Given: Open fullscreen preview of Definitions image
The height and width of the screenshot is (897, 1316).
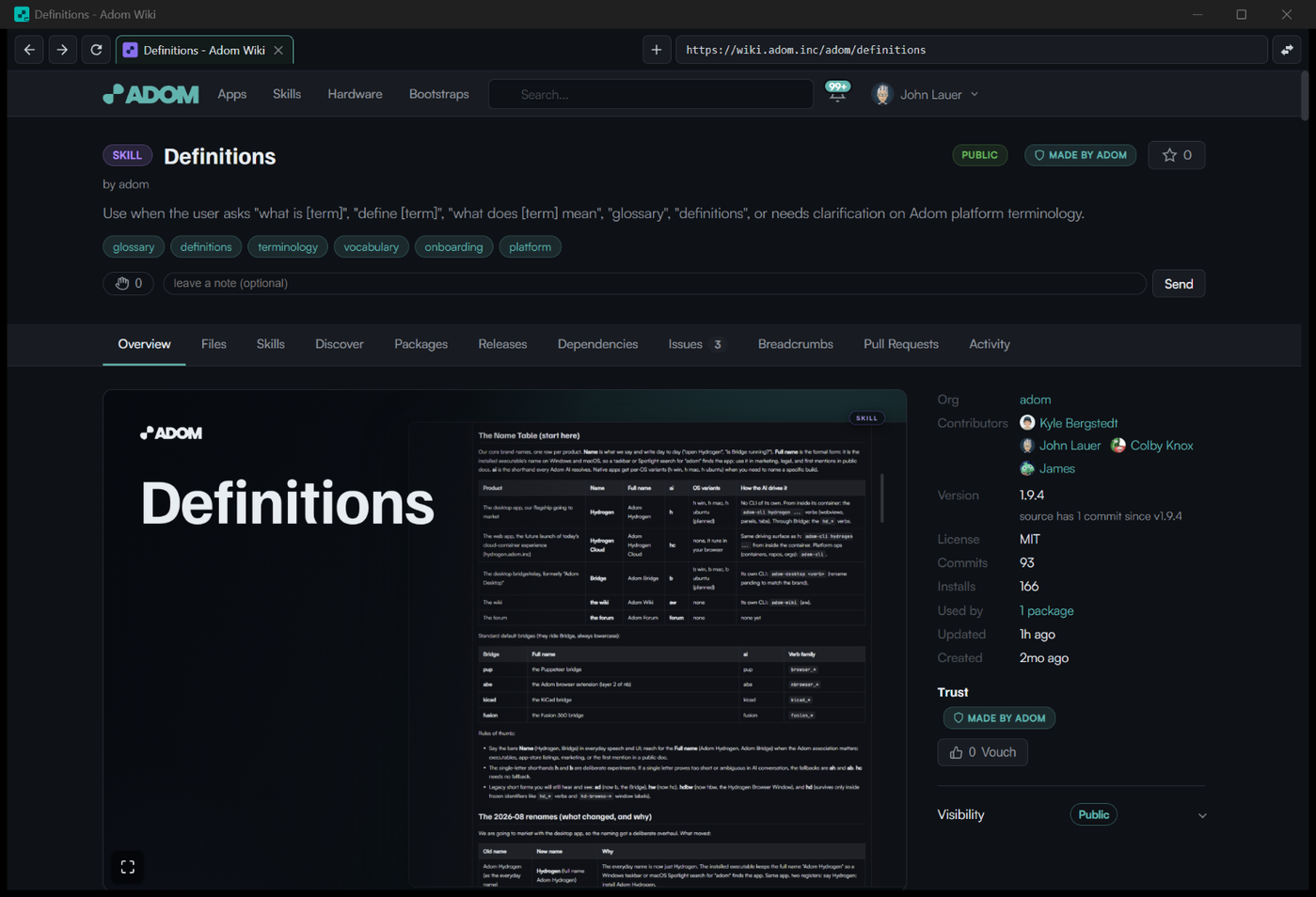Looking at the screenshot, I should click(128, 867).
